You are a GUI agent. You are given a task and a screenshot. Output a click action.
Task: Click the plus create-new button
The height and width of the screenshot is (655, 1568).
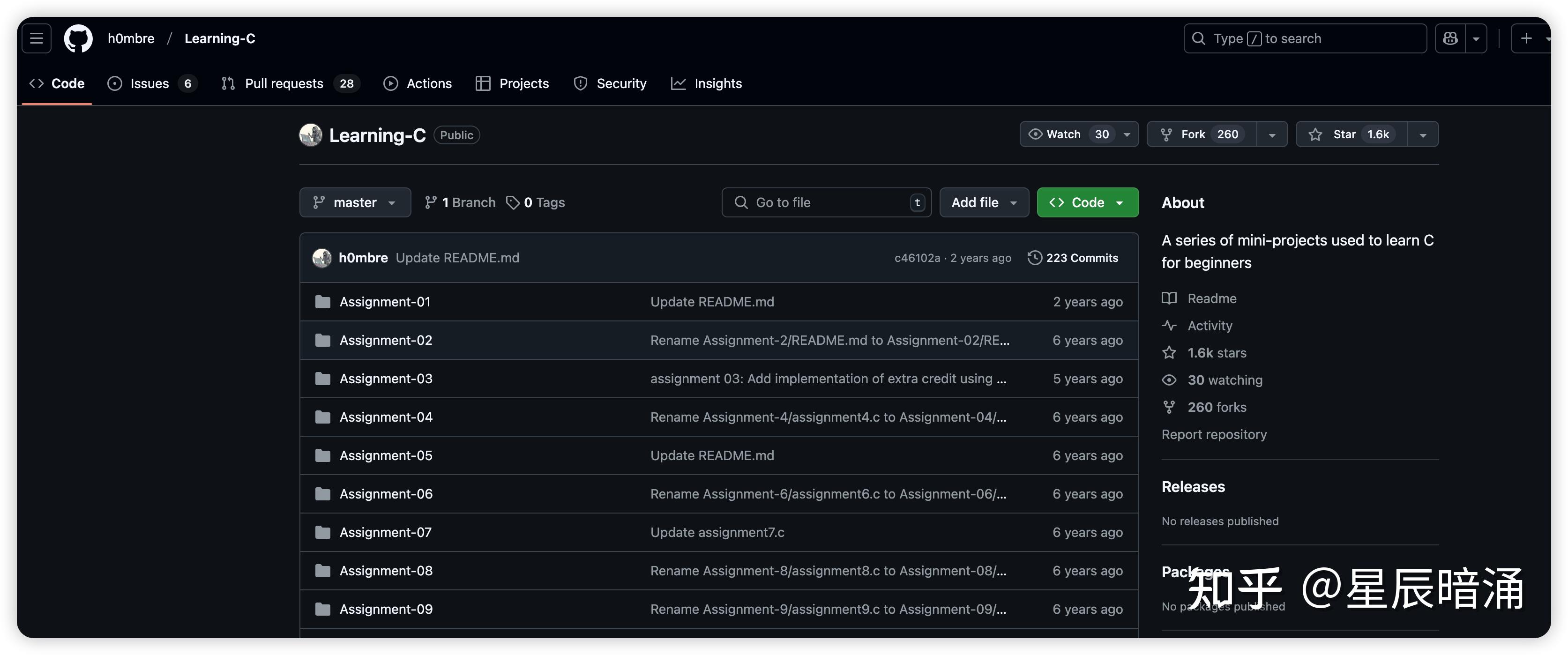pyautogui.click(x=1527, y=38)
